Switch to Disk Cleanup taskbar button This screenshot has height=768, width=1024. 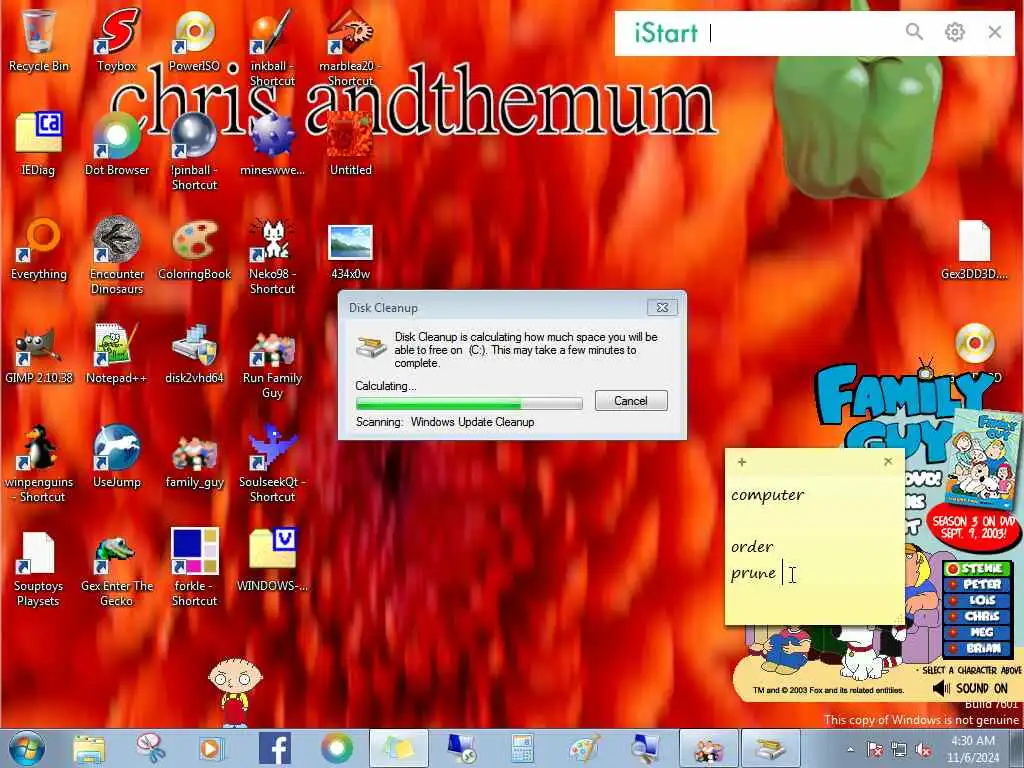click(x=771, y=748)
